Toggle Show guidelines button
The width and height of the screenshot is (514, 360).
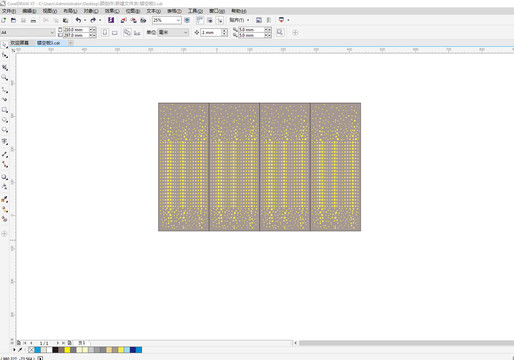(220, 20)
